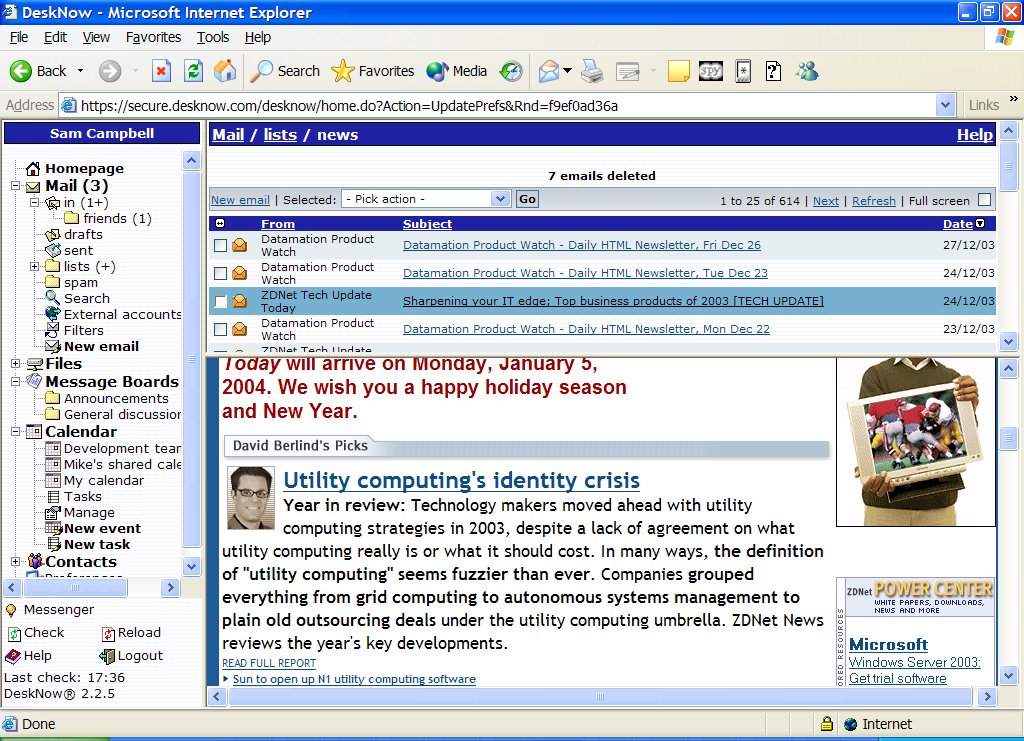Click the IE Home toolbar icon
This screenshot has width=1024, height=741.
click(x=225, y=71)
